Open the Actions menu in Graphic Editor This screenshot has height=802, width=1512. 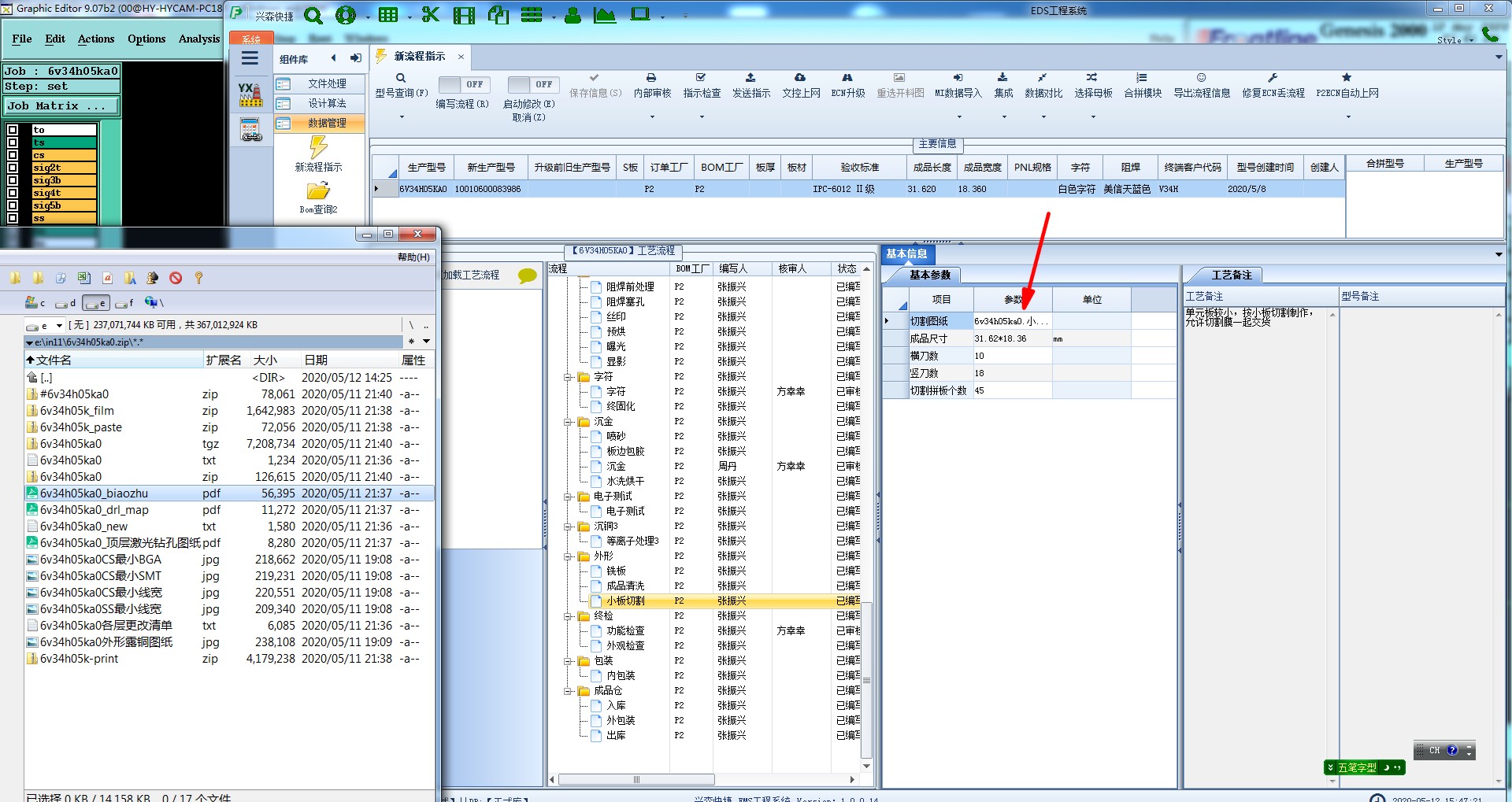point(96,39)
